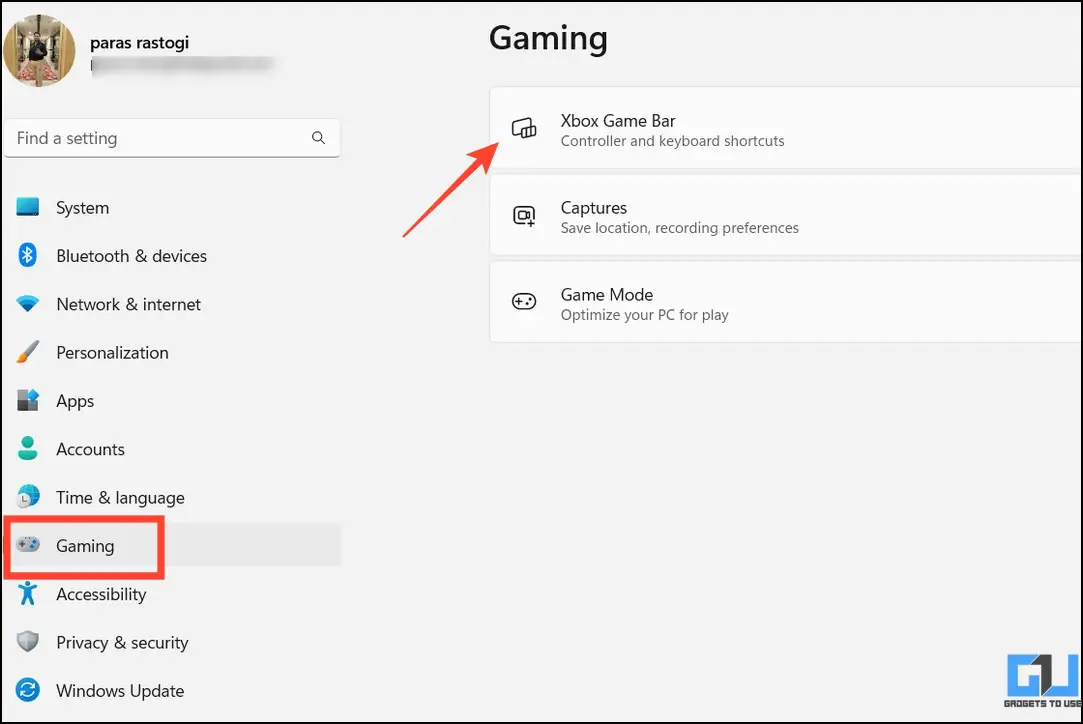Click the Apps icon in sidebar
The height and width of the screenshot is (724, 1083).
point(28,401)
